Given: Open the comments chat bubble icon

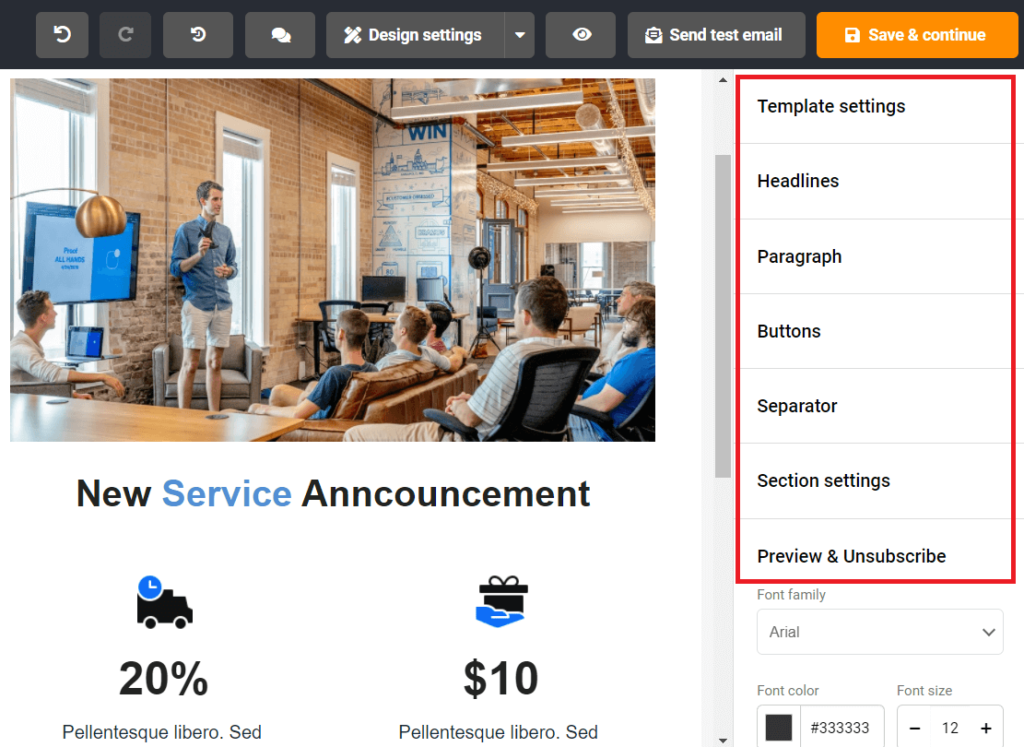Looking at the screenshot, I should (280, 35).
